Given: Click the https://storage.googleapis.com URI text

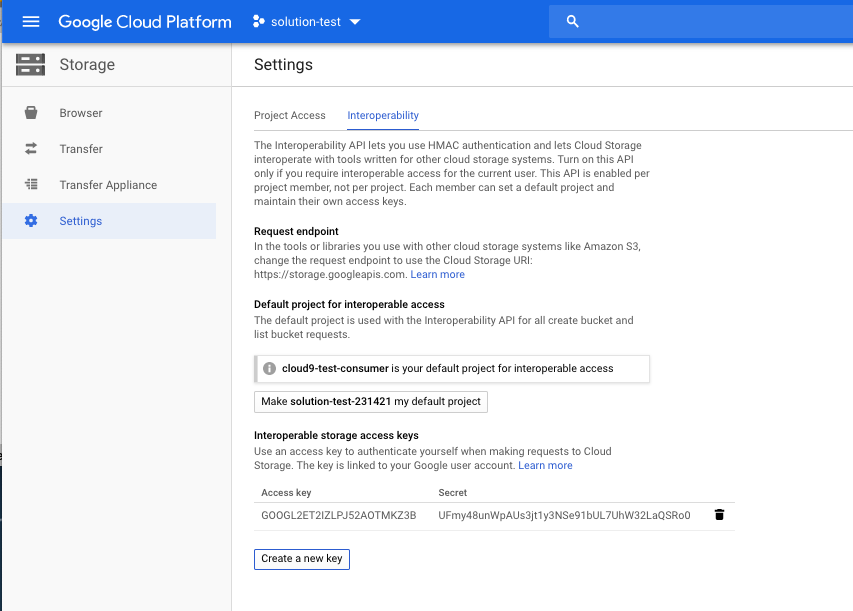Looking at the screenshot, I should 330,274.
